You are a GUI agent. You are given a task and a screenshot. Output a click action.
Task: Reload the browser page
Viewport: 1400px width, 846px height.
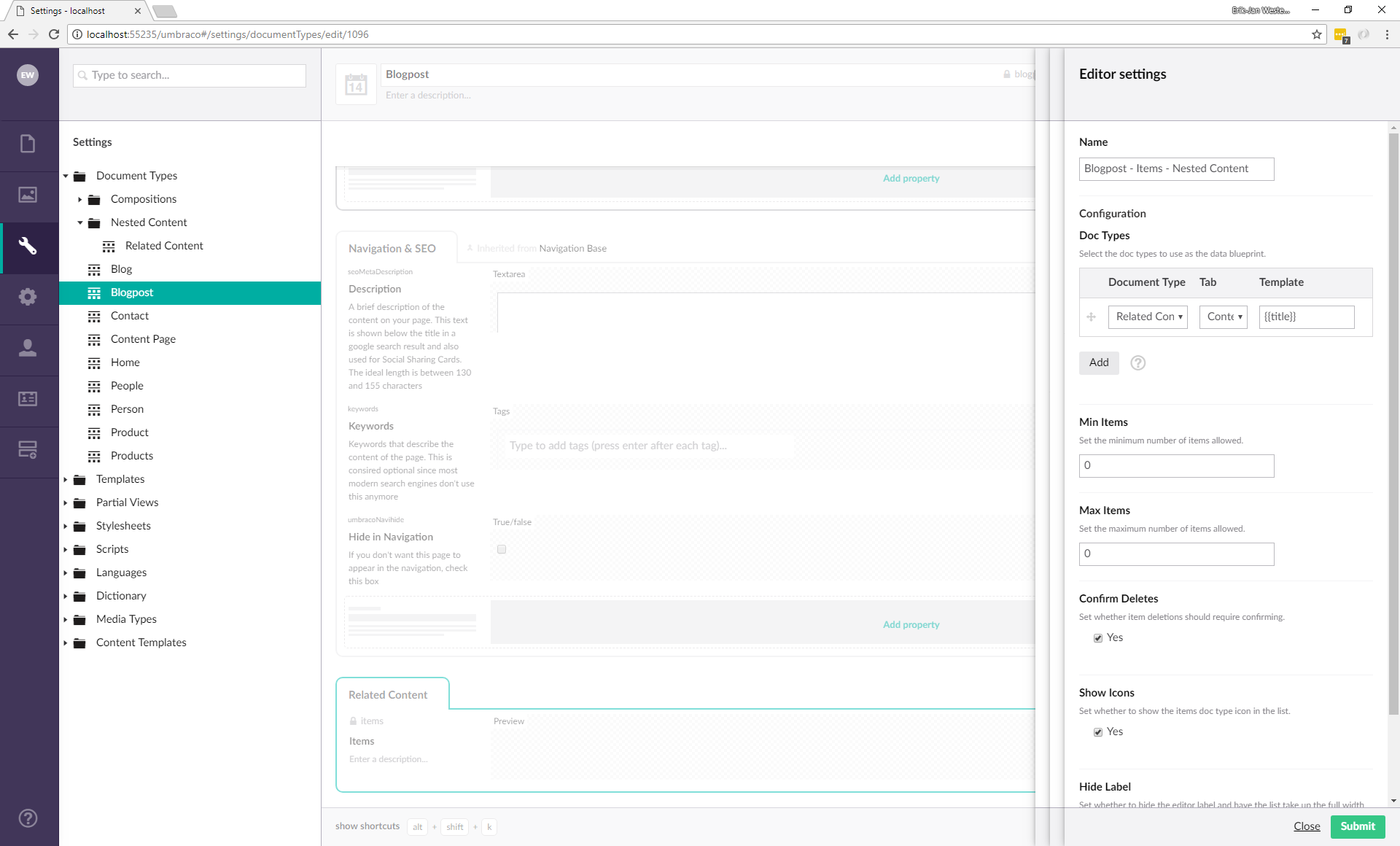point(54,34)
